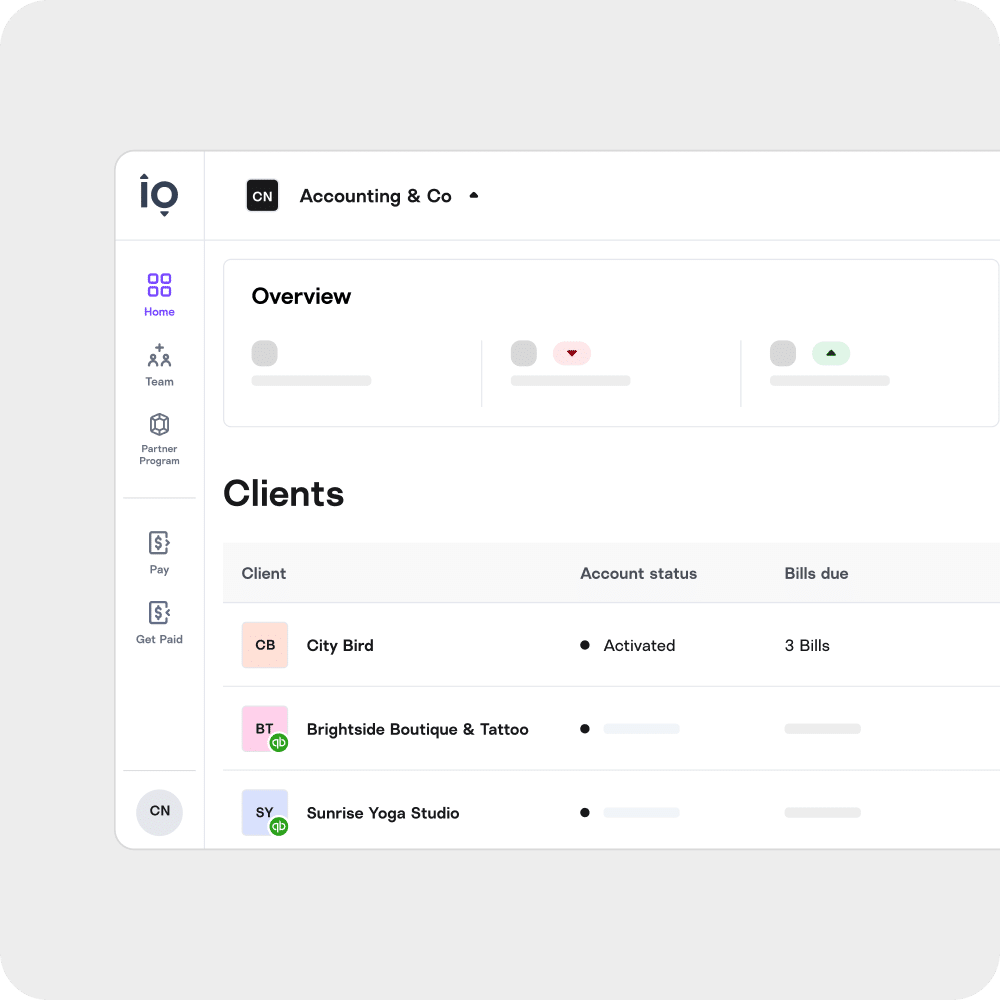The image size is (1000, 1000).
Task: Click the Bills due column header
Action: (816, 573)
